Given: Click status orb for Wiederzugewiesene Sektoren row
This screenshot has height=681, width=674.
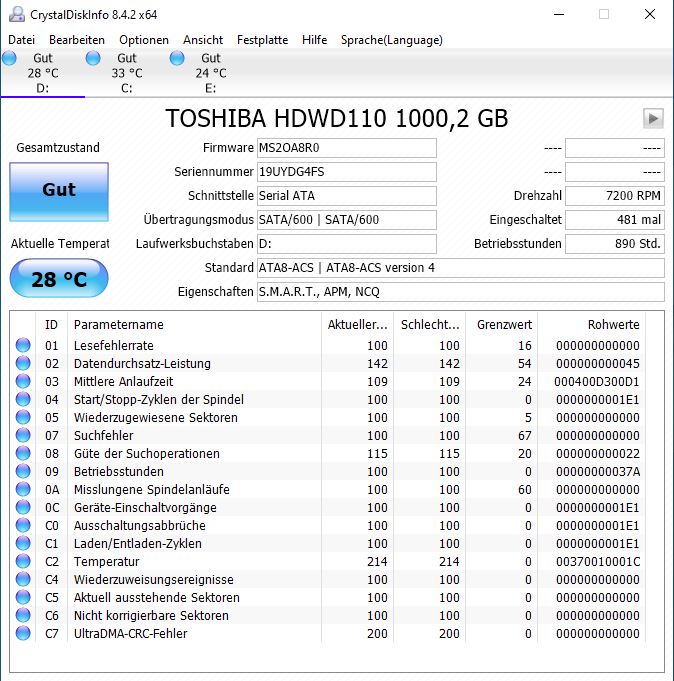Looking at the screenshot, I should pyautogui.click(x=23, y=417).
